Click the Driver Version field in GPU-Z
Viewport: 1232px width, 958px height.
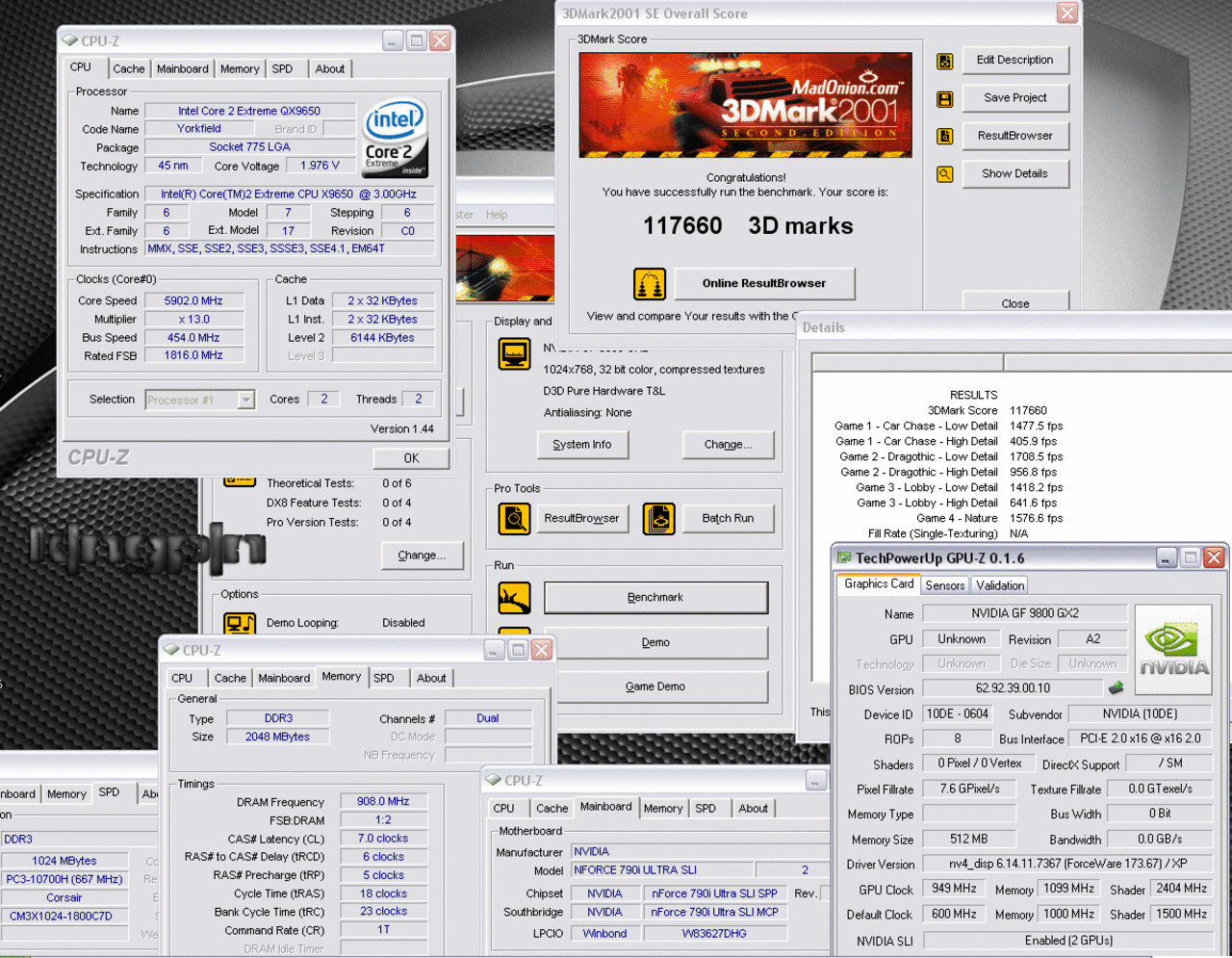pos(1068,865)
